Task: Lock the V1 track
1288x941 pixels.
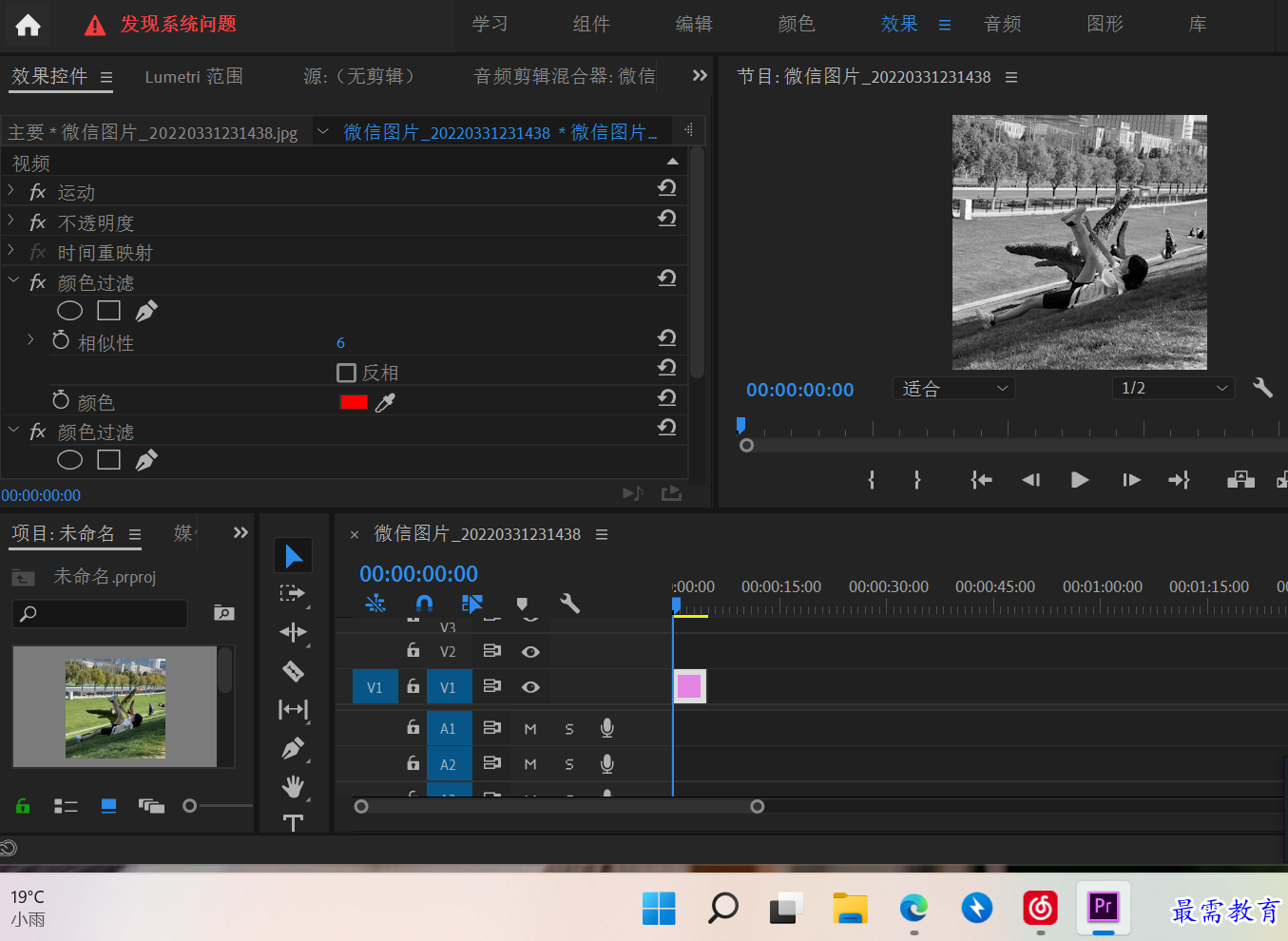Action: pyautogui.click(x=413, y=685)
